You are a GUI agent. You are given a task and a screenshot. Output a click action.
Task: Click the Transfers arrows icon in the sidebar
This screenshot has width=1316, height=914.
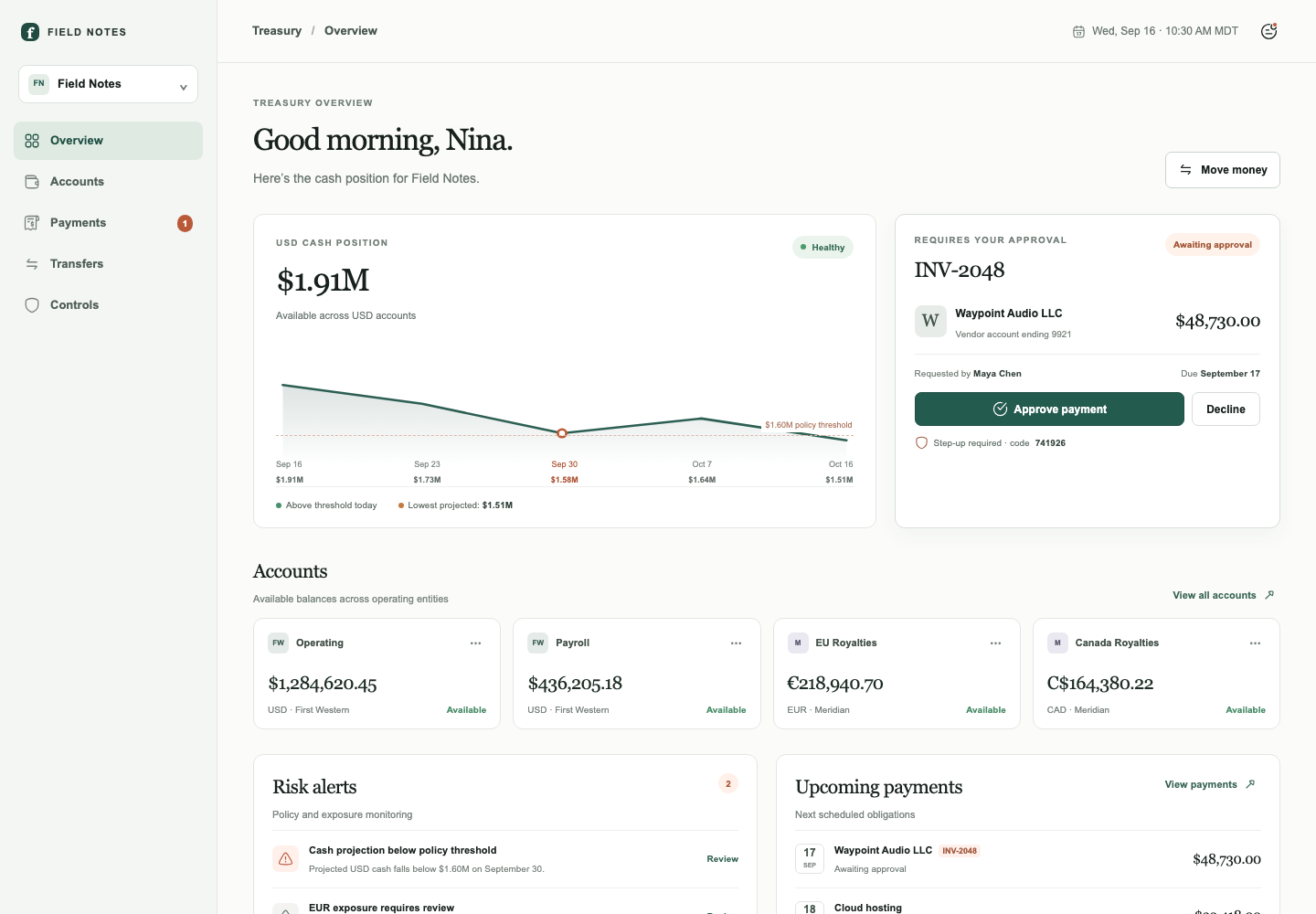tap(32, 264)
